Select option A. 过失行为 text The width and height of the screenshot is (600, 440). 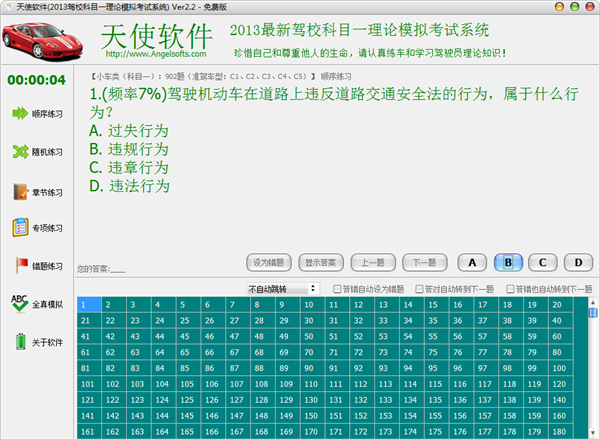tap(129, 131)
